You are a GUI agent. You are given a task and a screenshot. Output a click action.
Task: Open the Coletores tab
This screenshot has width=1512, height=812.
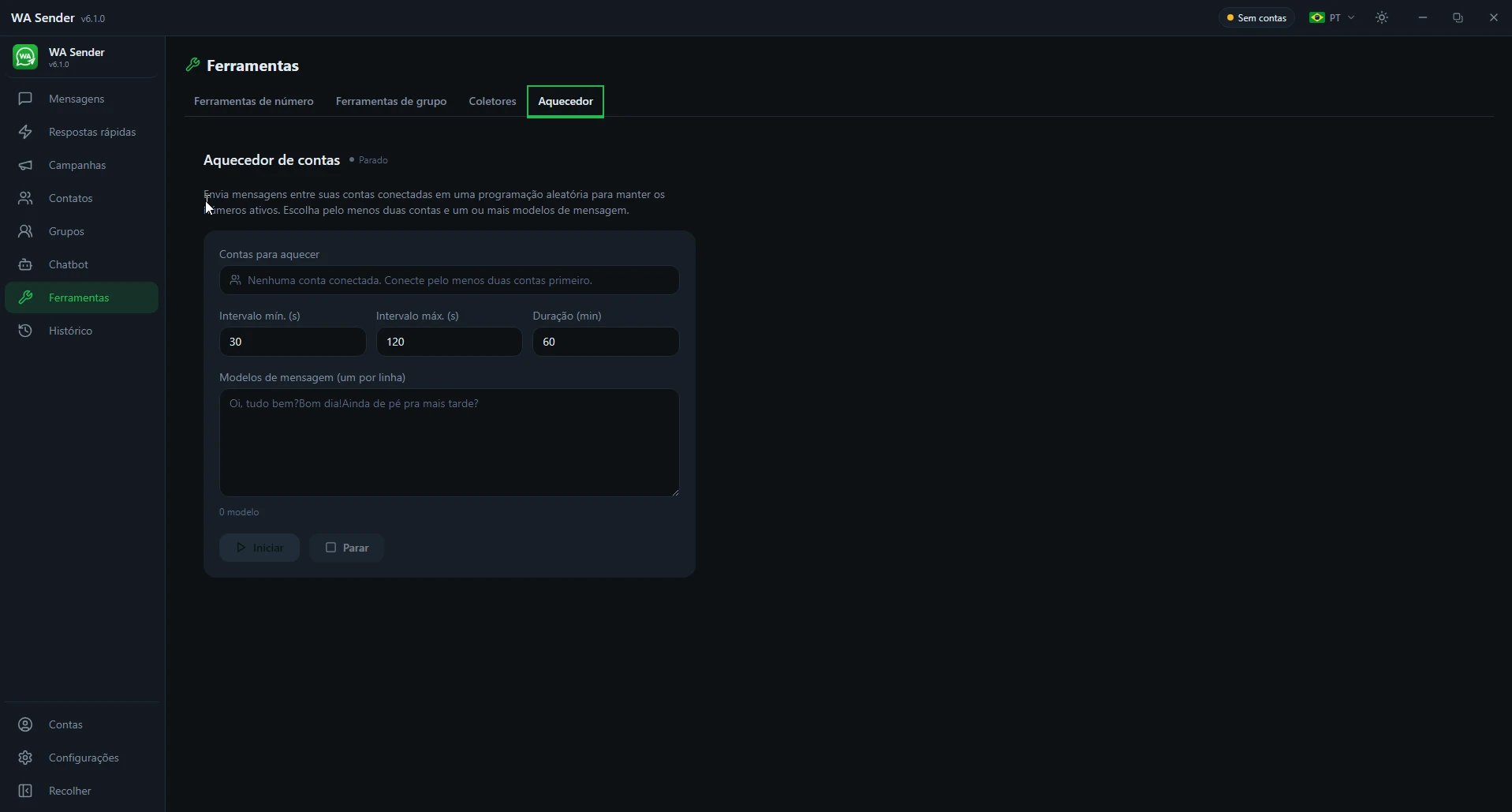pyautogui.click(x=492, y=101)
